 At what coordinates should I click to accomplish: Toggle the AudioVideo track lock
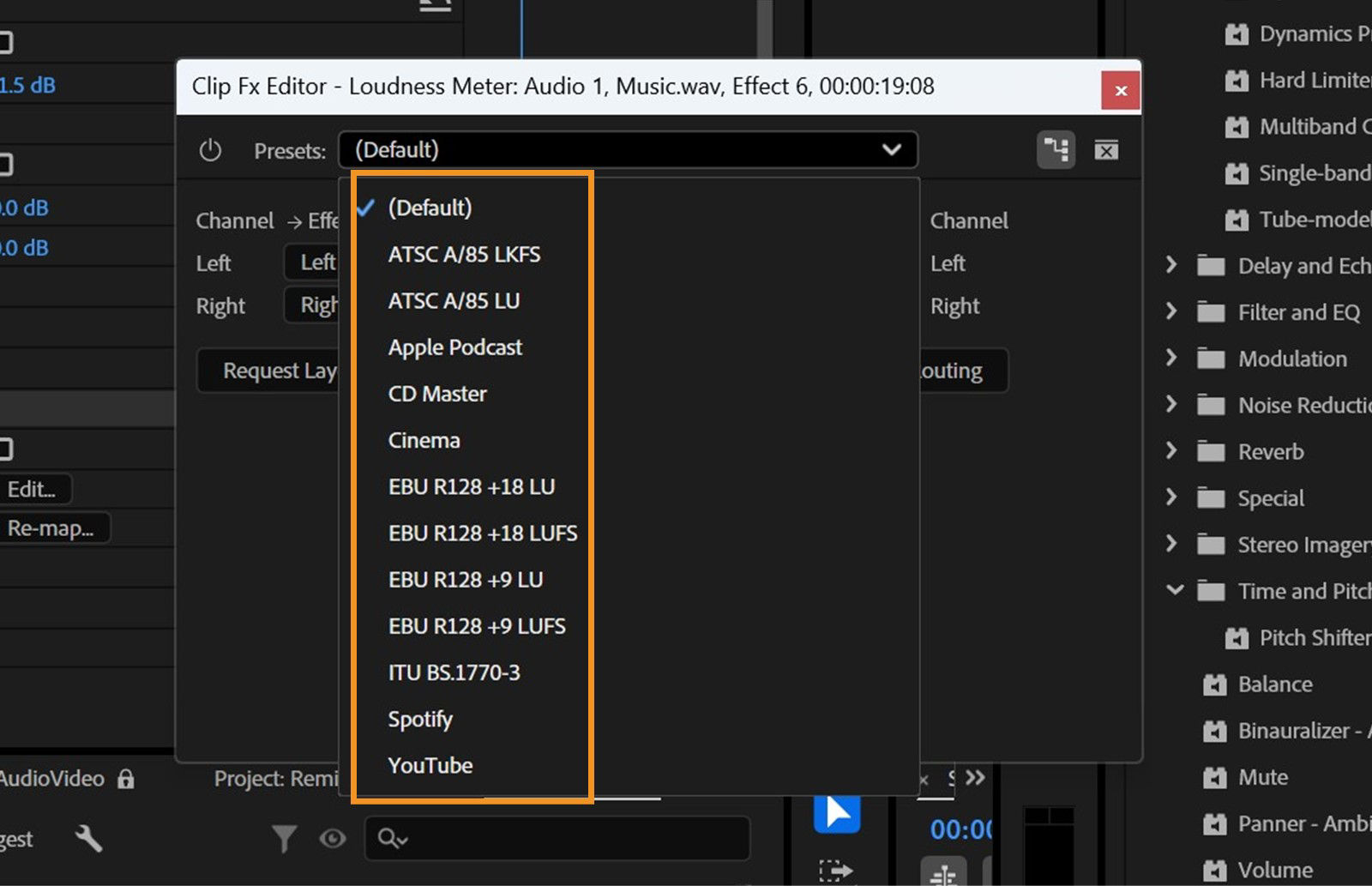(x=126, y=779)
